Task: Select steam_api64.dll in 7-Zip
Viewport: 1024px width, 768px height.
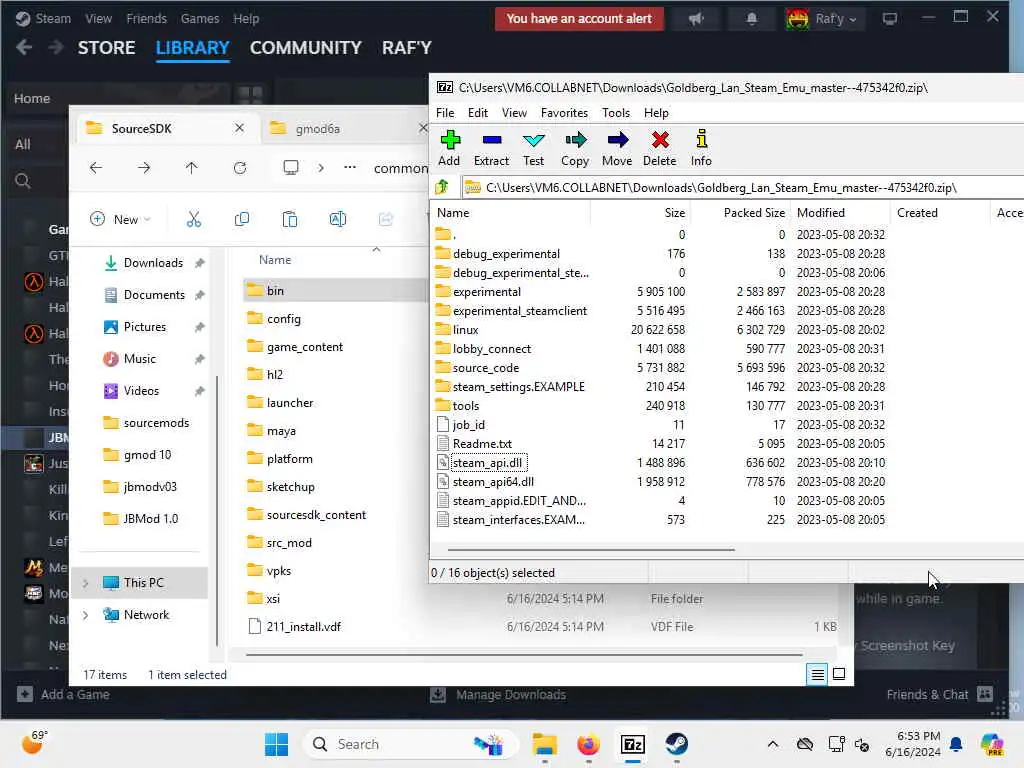Action: pos(493,482)
